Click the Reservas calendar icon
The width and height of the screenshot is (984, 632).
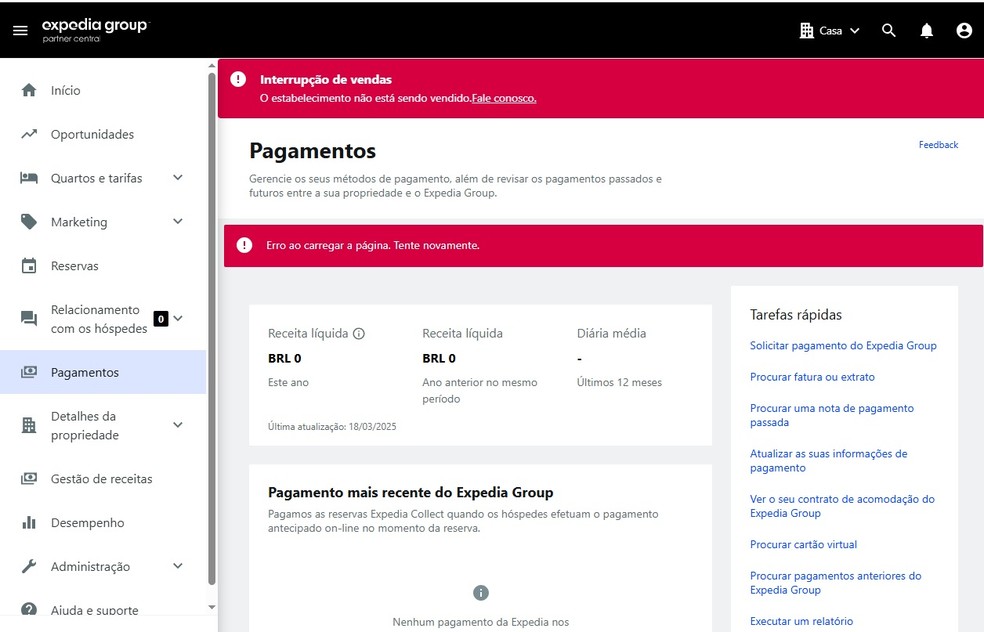click(29, 266)
